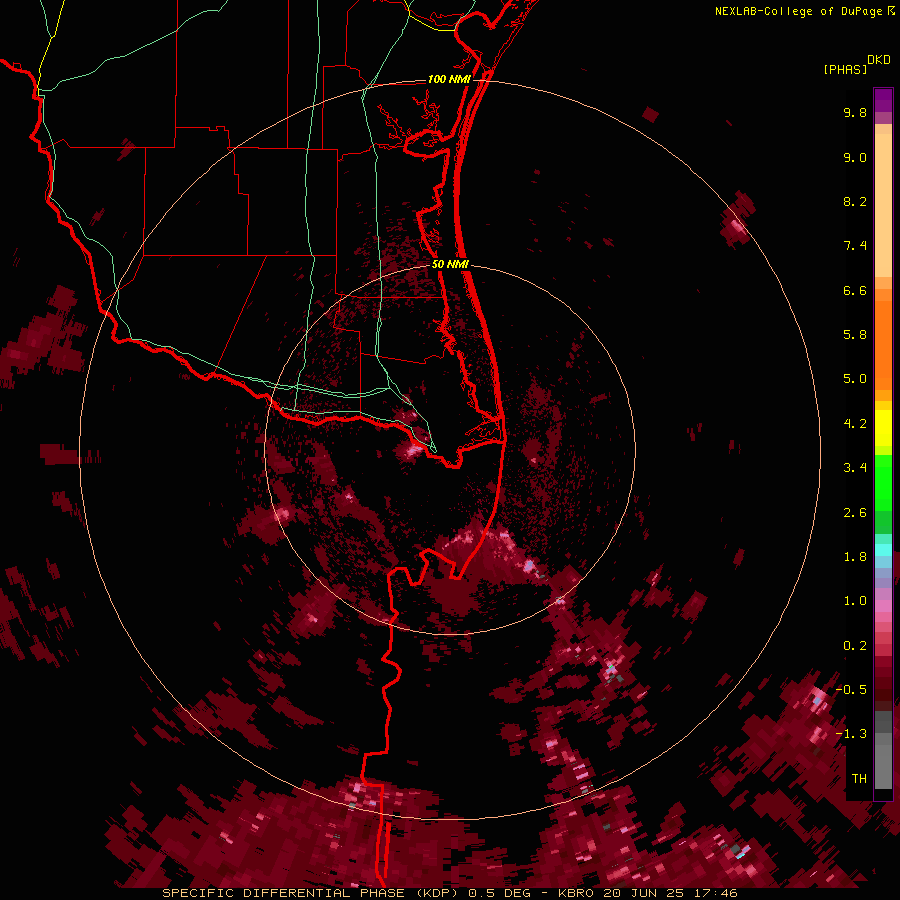Click the TH label on the color scale
This screenshot has width=900, height=900.
coord(859,779)
